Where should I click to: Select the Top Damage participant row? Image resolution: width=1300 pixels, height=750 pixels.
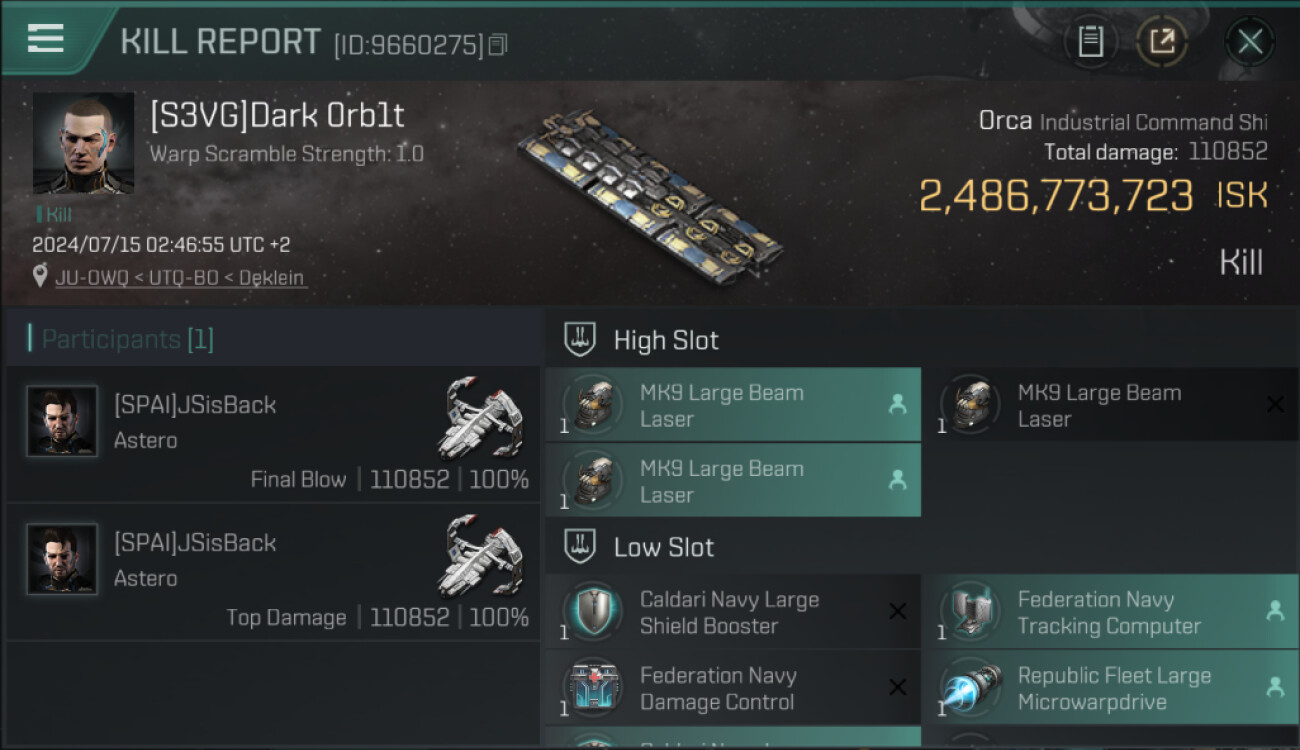(272, 573)
